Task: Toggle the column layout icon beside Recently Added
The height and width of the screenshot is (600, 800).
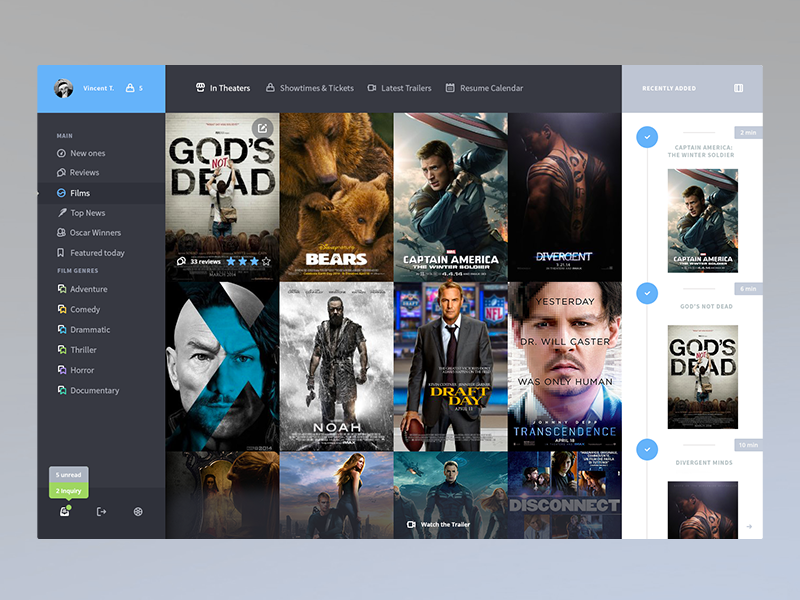Action: [738, 88]
